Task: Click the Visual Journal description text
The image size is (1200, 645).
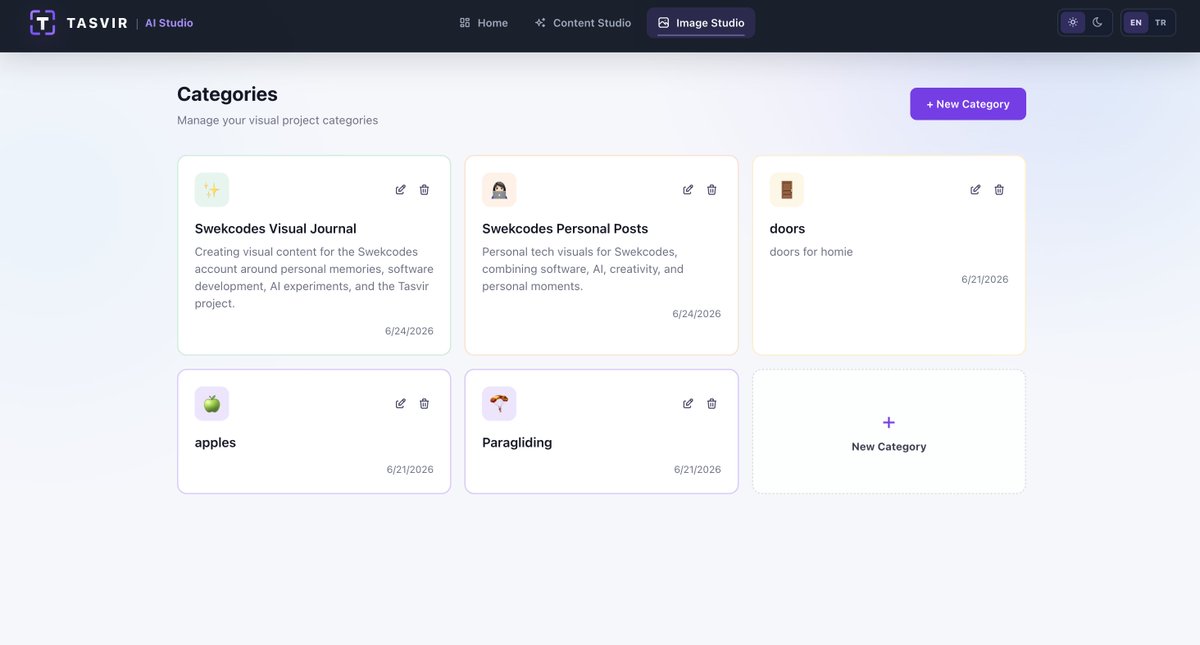Action: 314,278
